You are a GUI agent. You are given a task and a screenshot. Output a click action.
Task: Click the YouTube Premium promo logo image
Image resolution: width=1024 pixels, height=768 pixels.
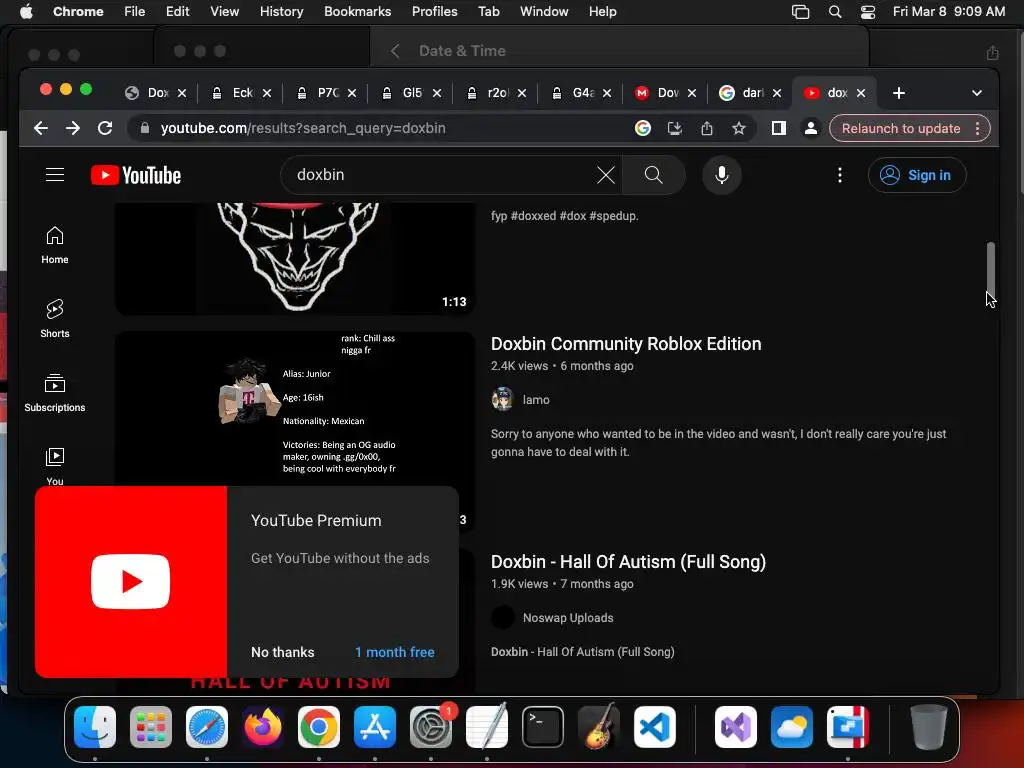pyautogui.click(x=131, y=582)
